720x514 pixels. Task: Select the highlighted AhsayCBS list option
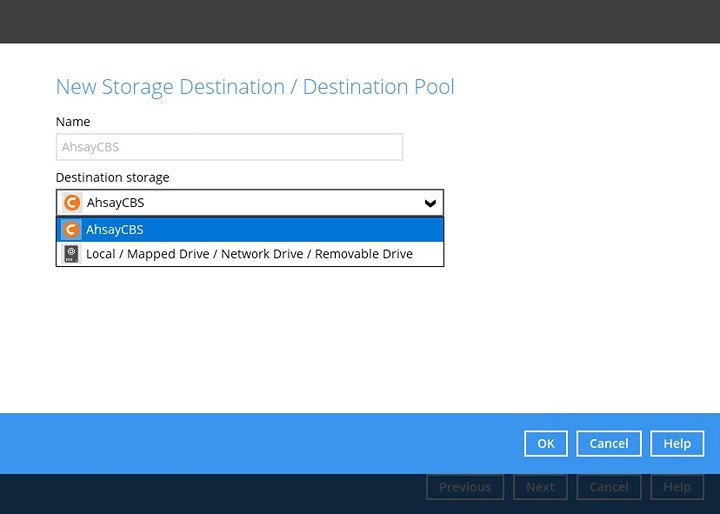coord(250,230)
